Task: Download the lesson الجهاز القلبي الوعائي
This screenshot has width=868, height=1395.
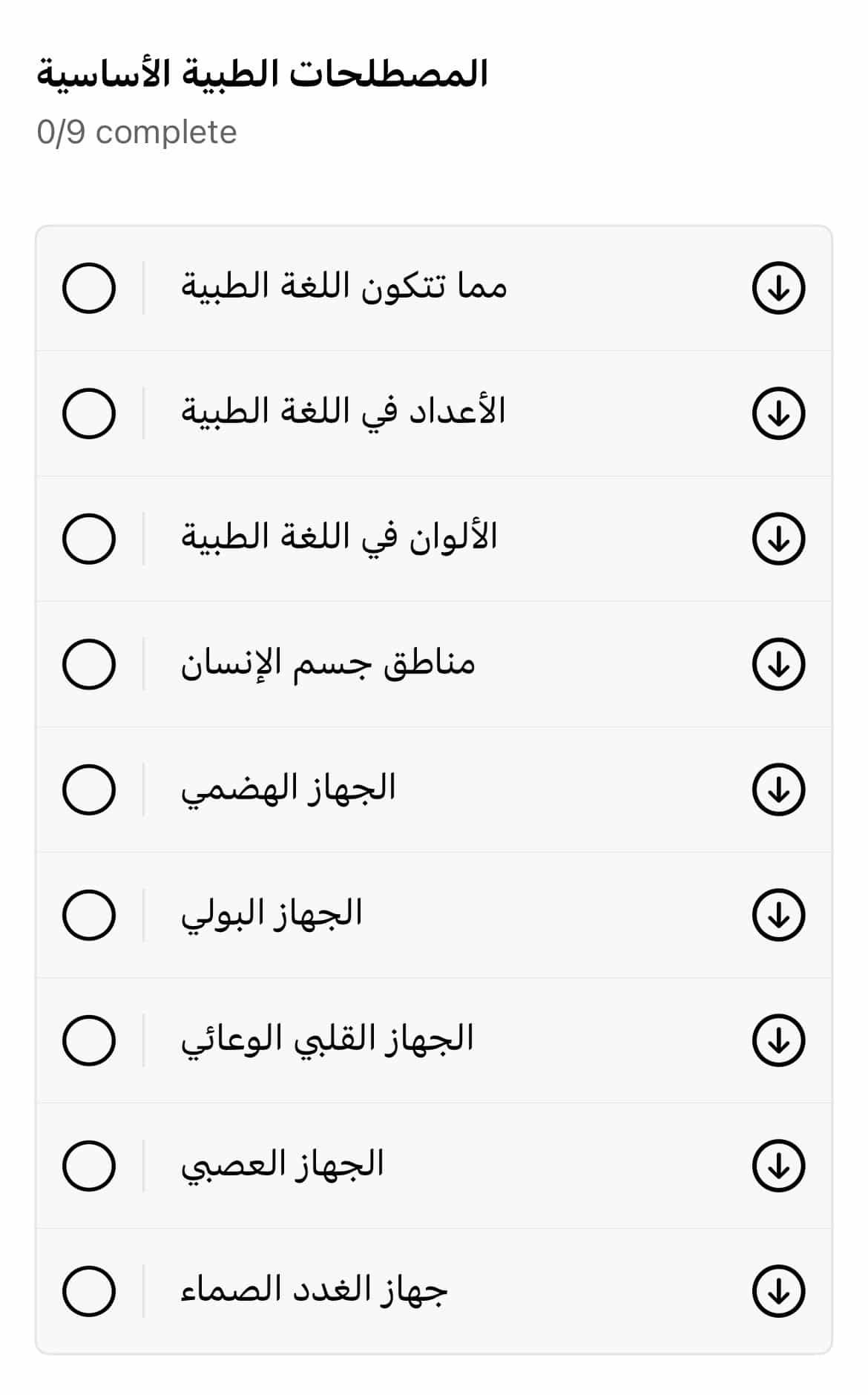Action: pyautogui.click(x=778, y=1040)
